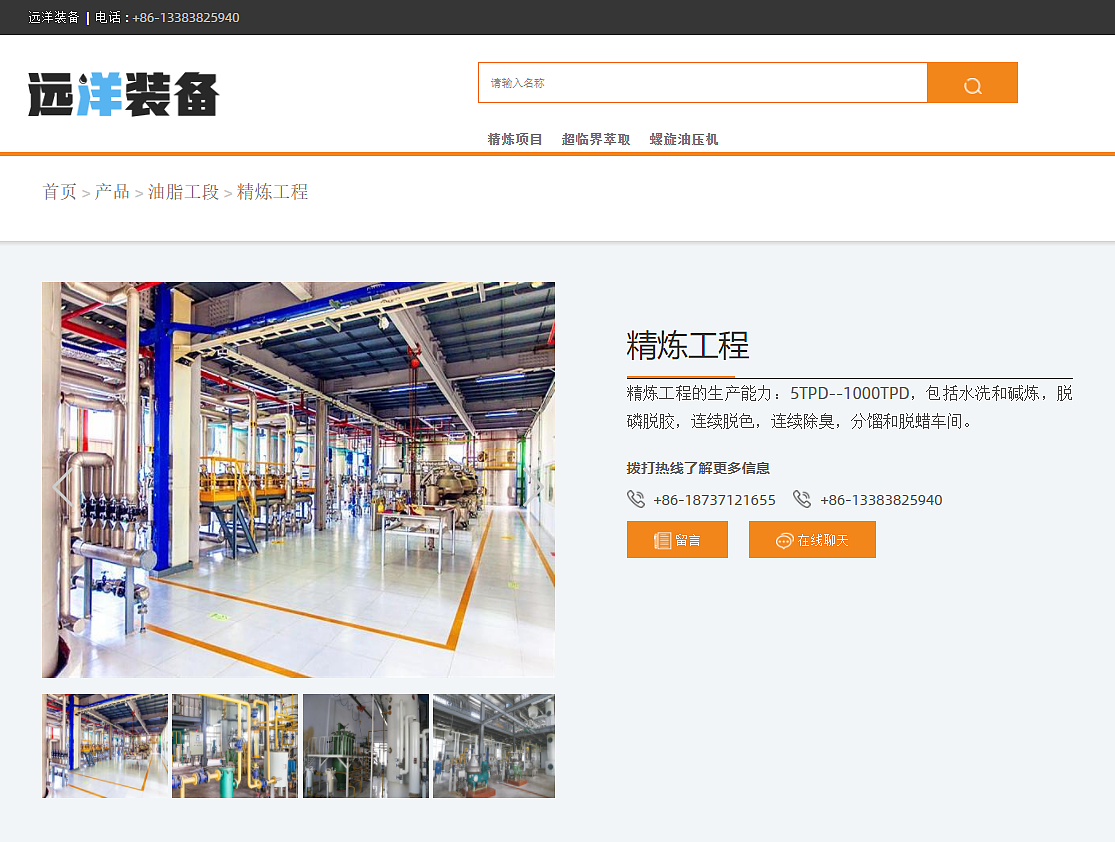Image resolution: width=1115 pixels, height=842 pixels.
Task: Click 远洋装备 text in top bar
Action: [x=54, y=18]
